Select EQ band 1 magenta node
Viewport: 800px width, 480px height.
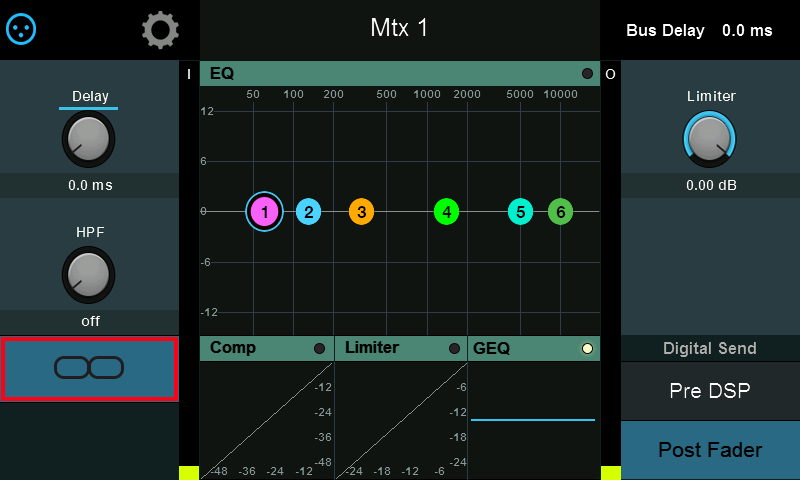click(264, 212)
